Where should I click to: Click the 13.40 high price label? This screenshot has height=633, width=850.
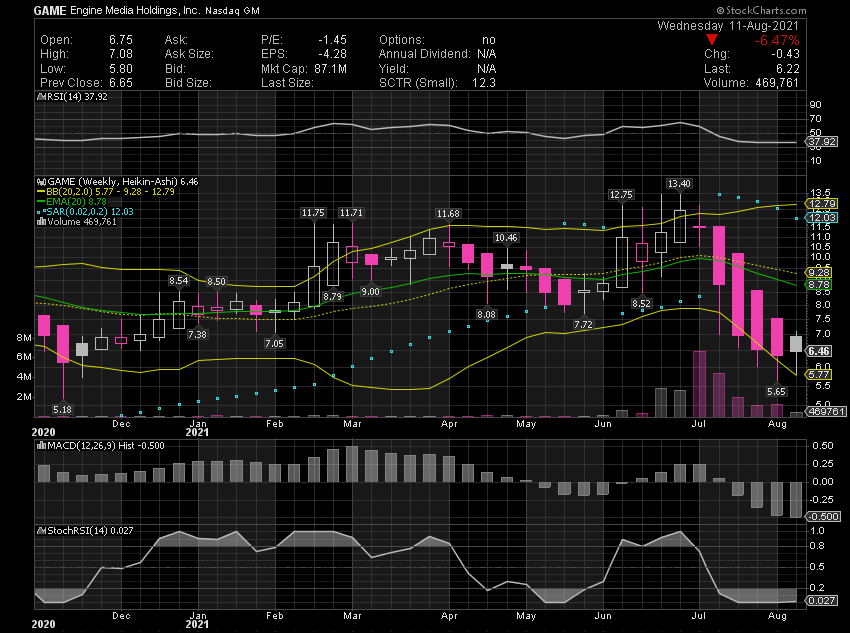click(x=679, y=184)
